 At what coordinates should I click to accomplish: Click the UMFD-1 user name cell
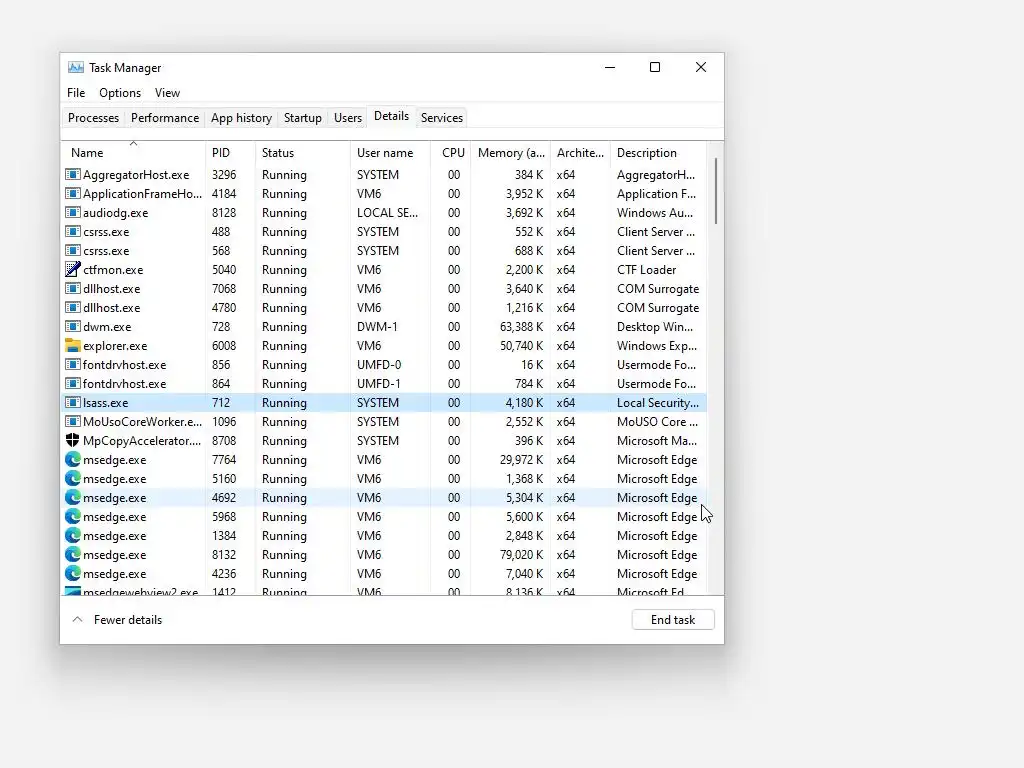click(379, 383)
